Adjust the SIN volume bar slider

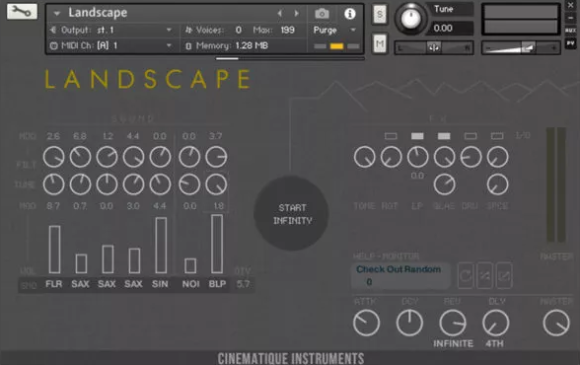click(x=161, y=246)
